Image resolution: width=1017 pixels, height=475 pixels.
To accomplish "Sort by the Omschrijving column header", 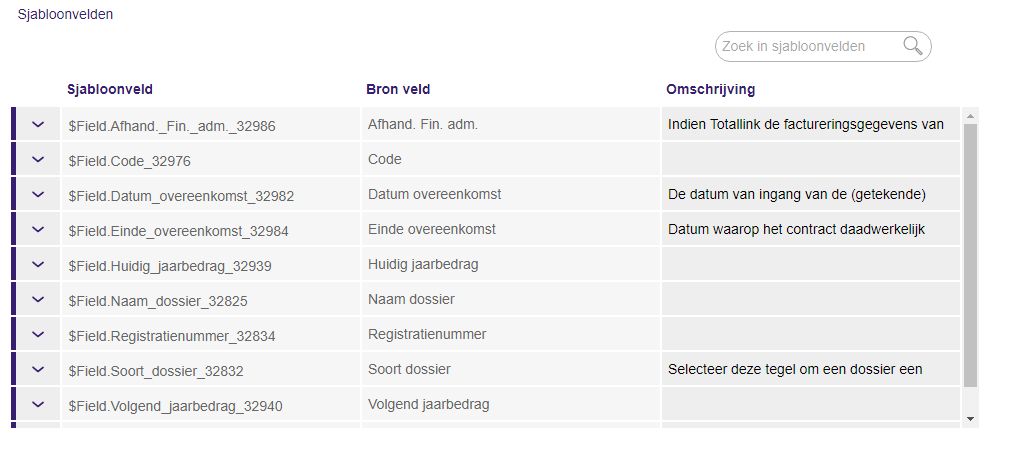I will tap(710, 90).
